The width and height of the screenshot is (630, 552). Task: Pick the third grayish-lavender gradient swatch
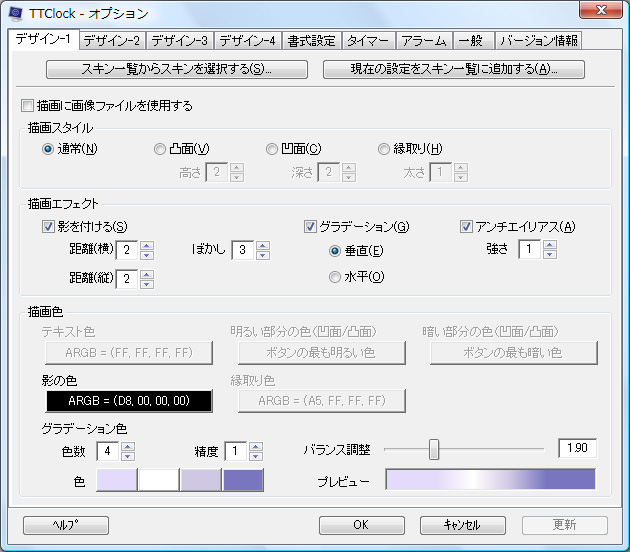(201, 480)
